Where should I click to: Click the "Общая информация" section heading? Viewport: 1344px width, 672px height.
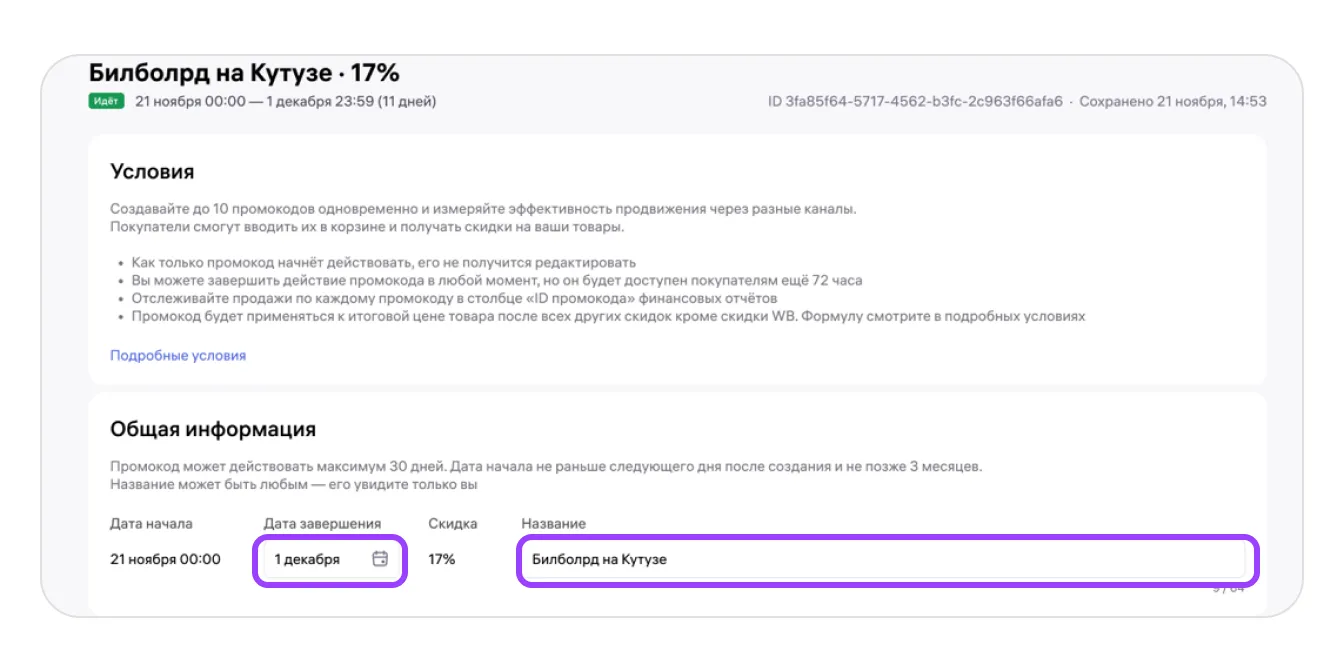click(x=213, y=429)
